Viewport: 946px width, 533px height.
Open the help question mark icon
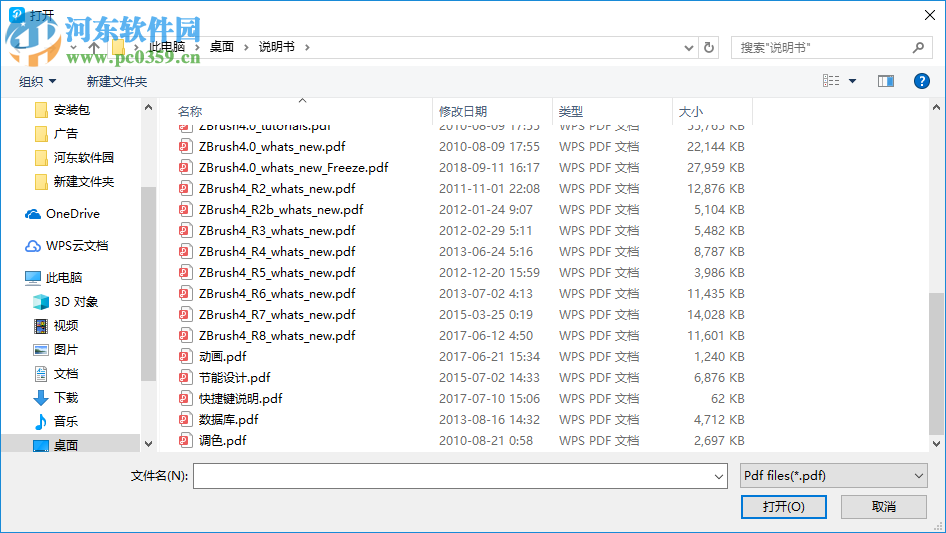point(921,81)
